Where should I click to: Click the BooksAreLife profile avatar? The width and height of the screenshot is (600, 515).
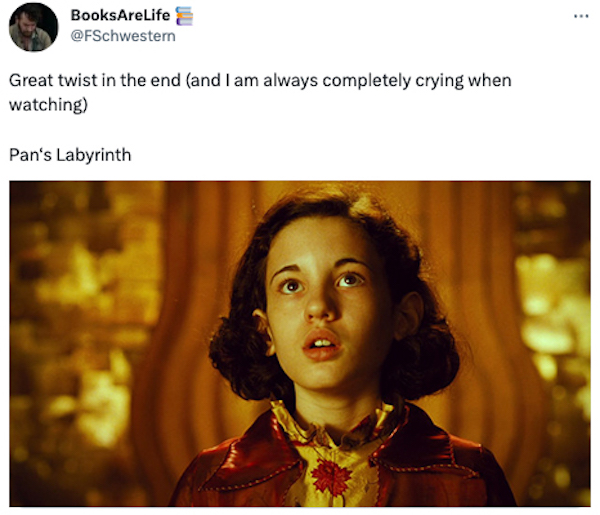[x=33, y=27]
